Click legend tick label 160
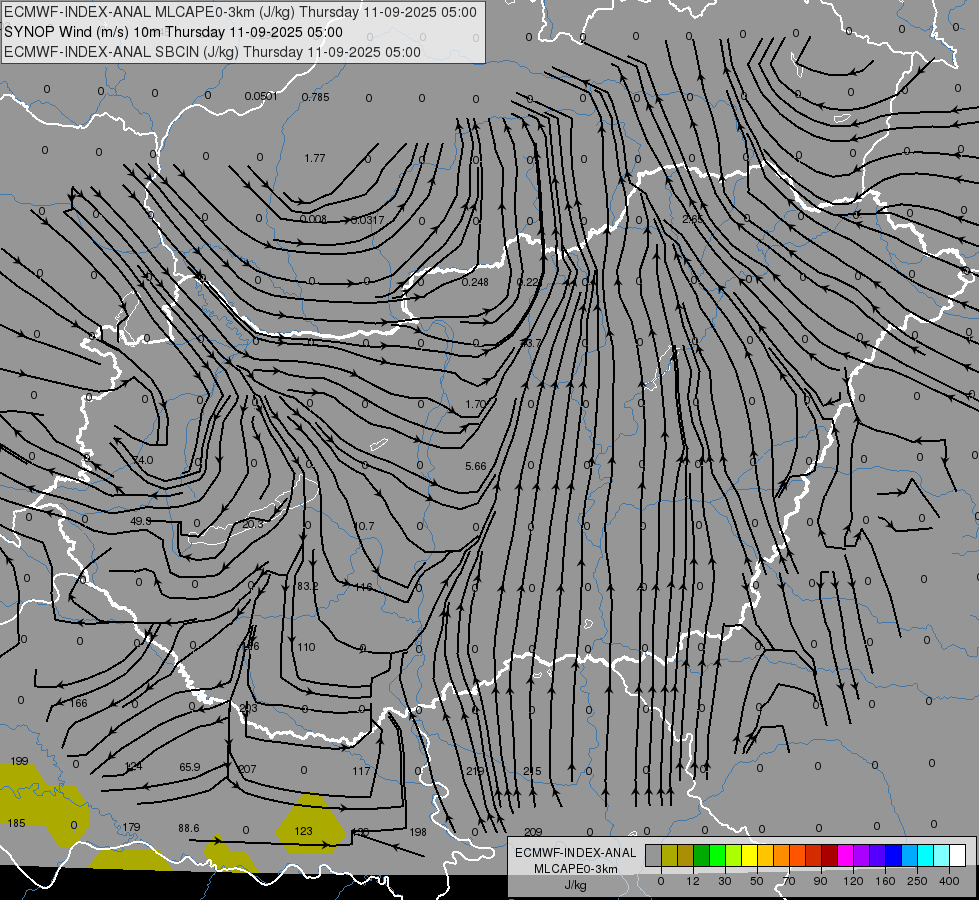Screen dimensions: 979x900 click(x=885, y=881)
